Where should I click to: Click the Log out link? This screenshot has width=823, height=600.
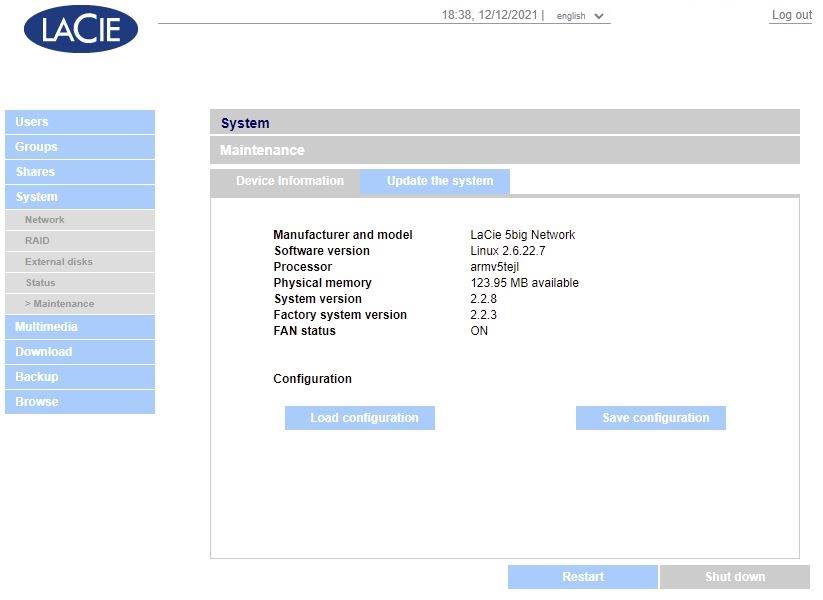792,15
